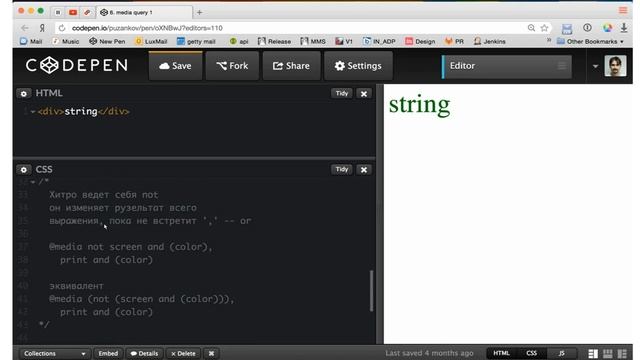The height and width of the screenshot is (360, 640).
Task: Delete this pen
Action: click(x=183, y=353)
